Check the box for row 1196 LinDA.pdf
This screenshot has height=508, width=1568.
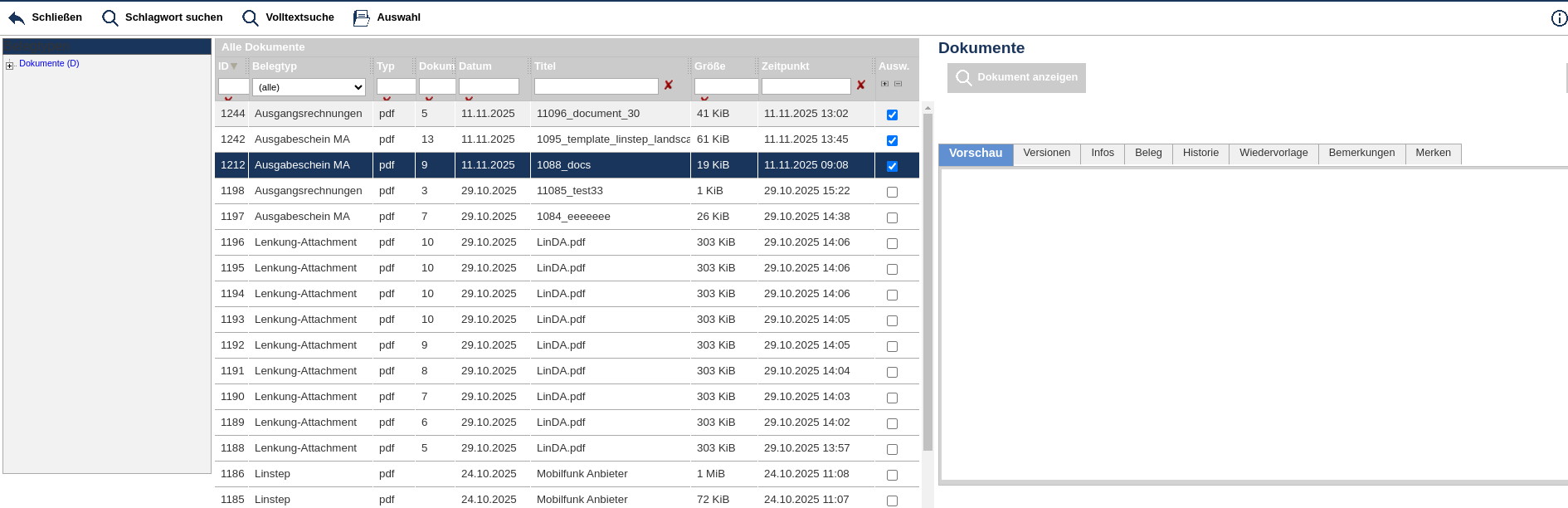point(892,243)
